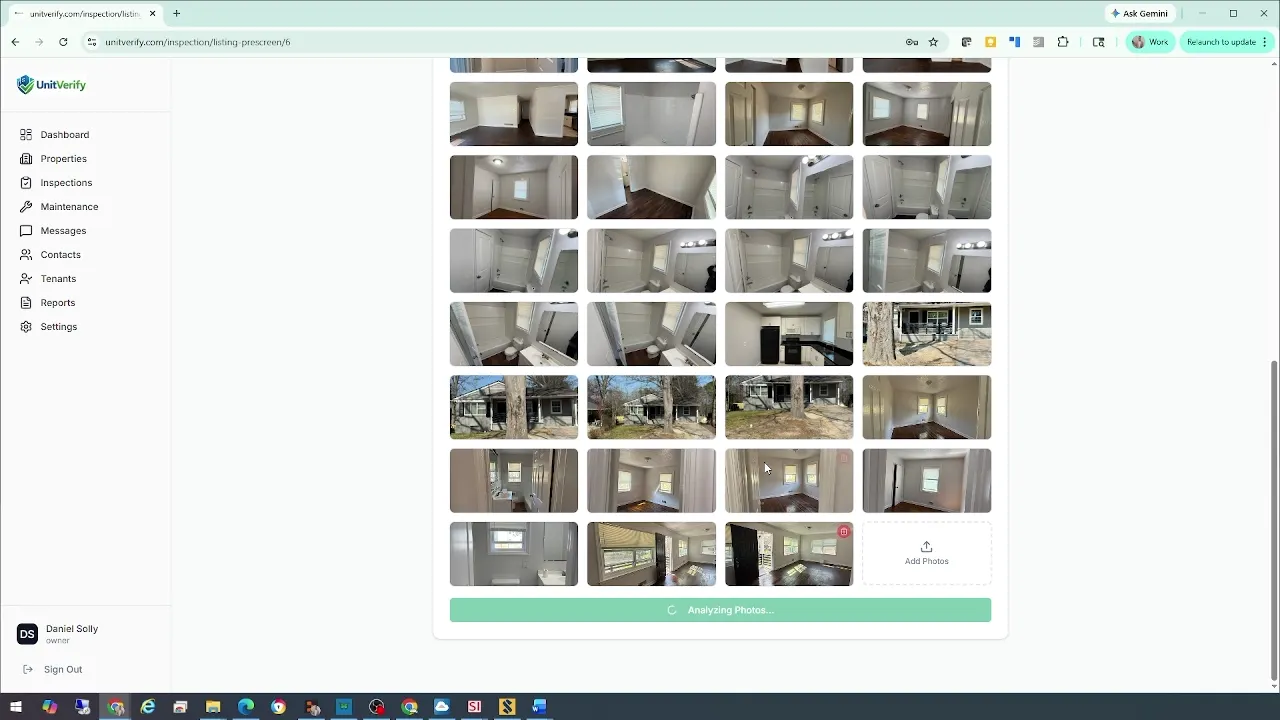Viewport: 1280px width, 720px height.
Task: Click the Tenants icon in sidebar
Action: point(26,279)
